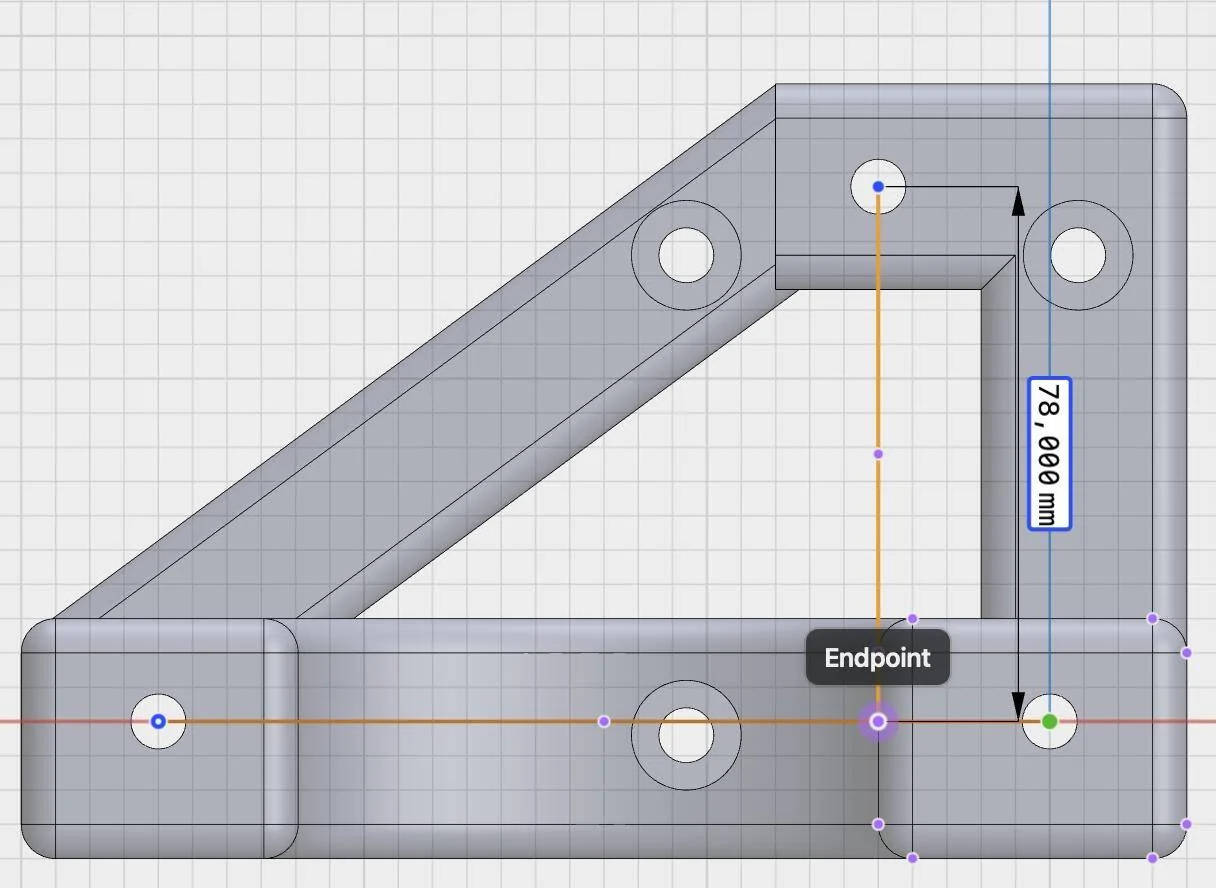This screenshot has height=888, width=1216.
Task: Click the purple point left of the Endpoint marker
Action: [x=604, y=721]
